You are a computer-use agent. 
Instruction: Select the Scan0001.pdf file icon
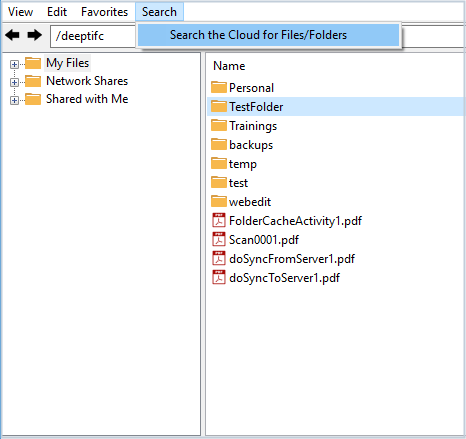pos(219,239)
